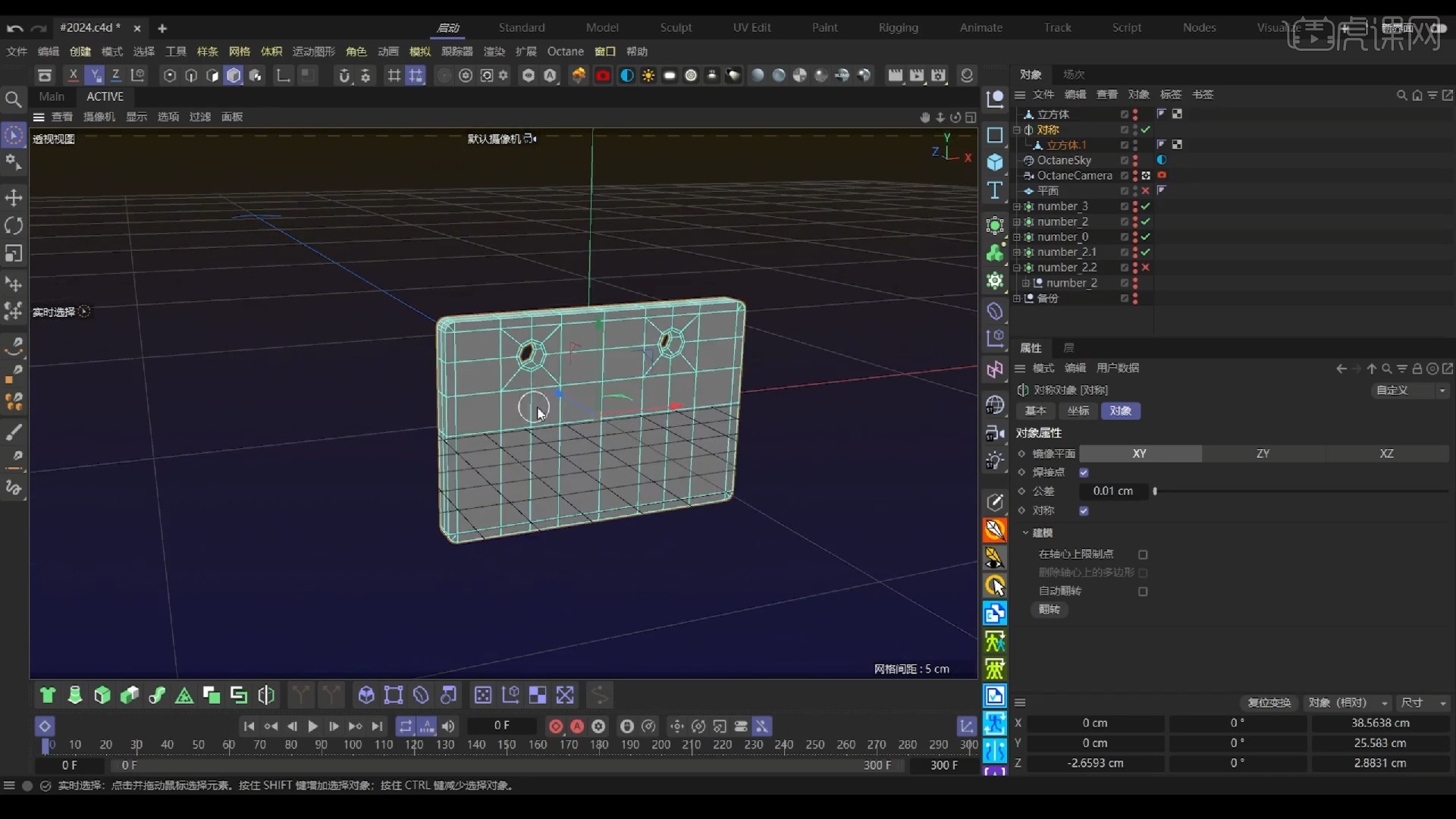Click the search magnifier icon at top left
This screenshot has width=1456, height=819.
click(x=13, y=99)
